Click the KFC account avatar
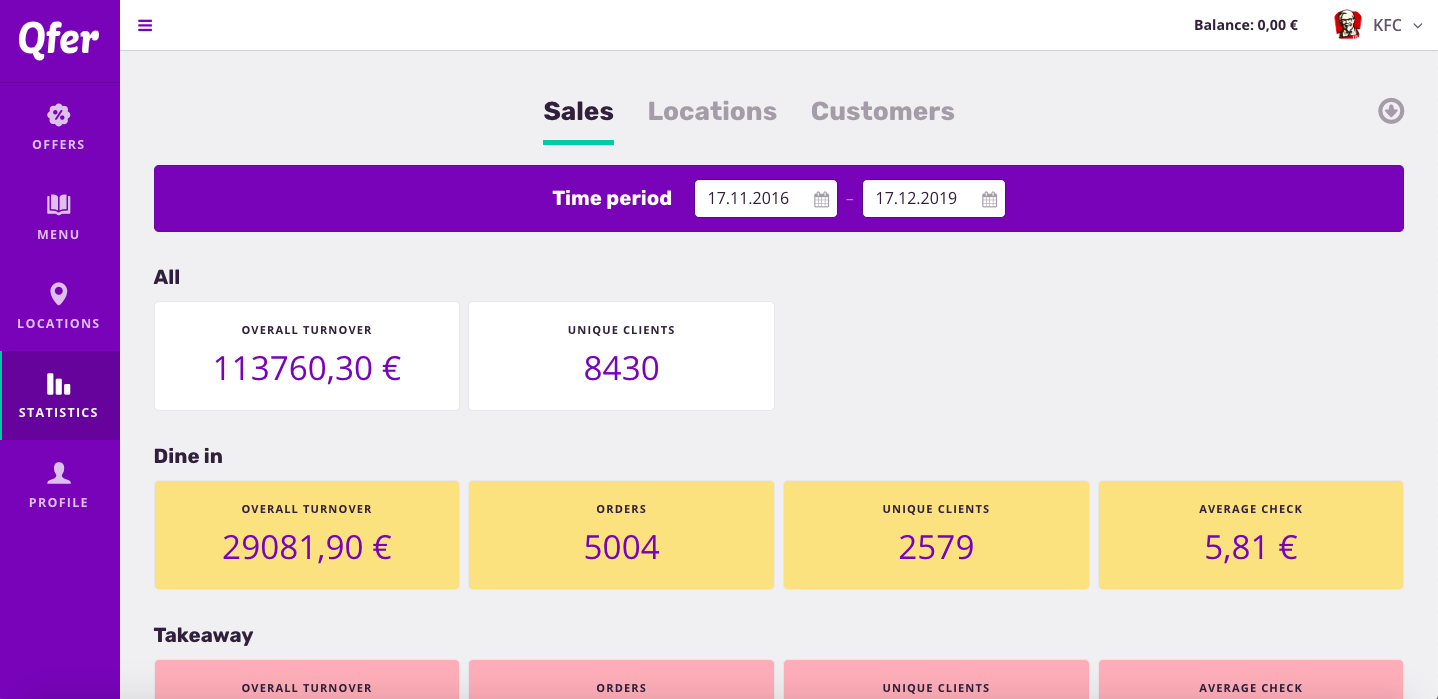The width and height of the screenshot is (1438, 699). click(x=1348, y=25)
